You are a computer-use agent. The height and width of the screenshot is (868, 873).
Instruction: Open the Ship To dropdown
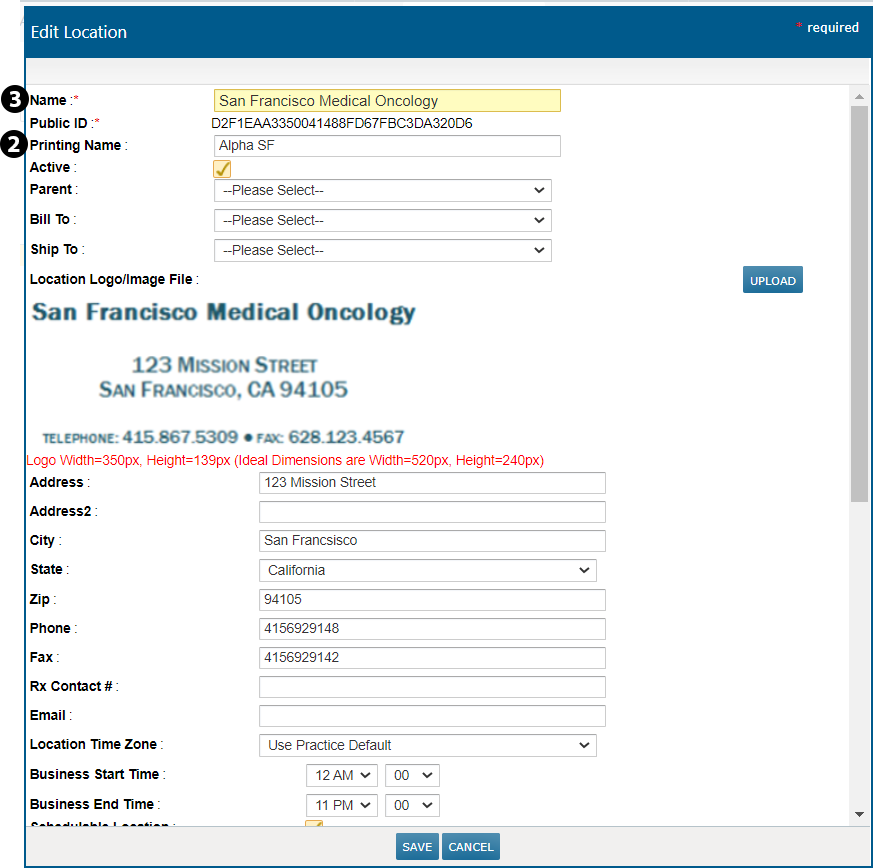382,251
